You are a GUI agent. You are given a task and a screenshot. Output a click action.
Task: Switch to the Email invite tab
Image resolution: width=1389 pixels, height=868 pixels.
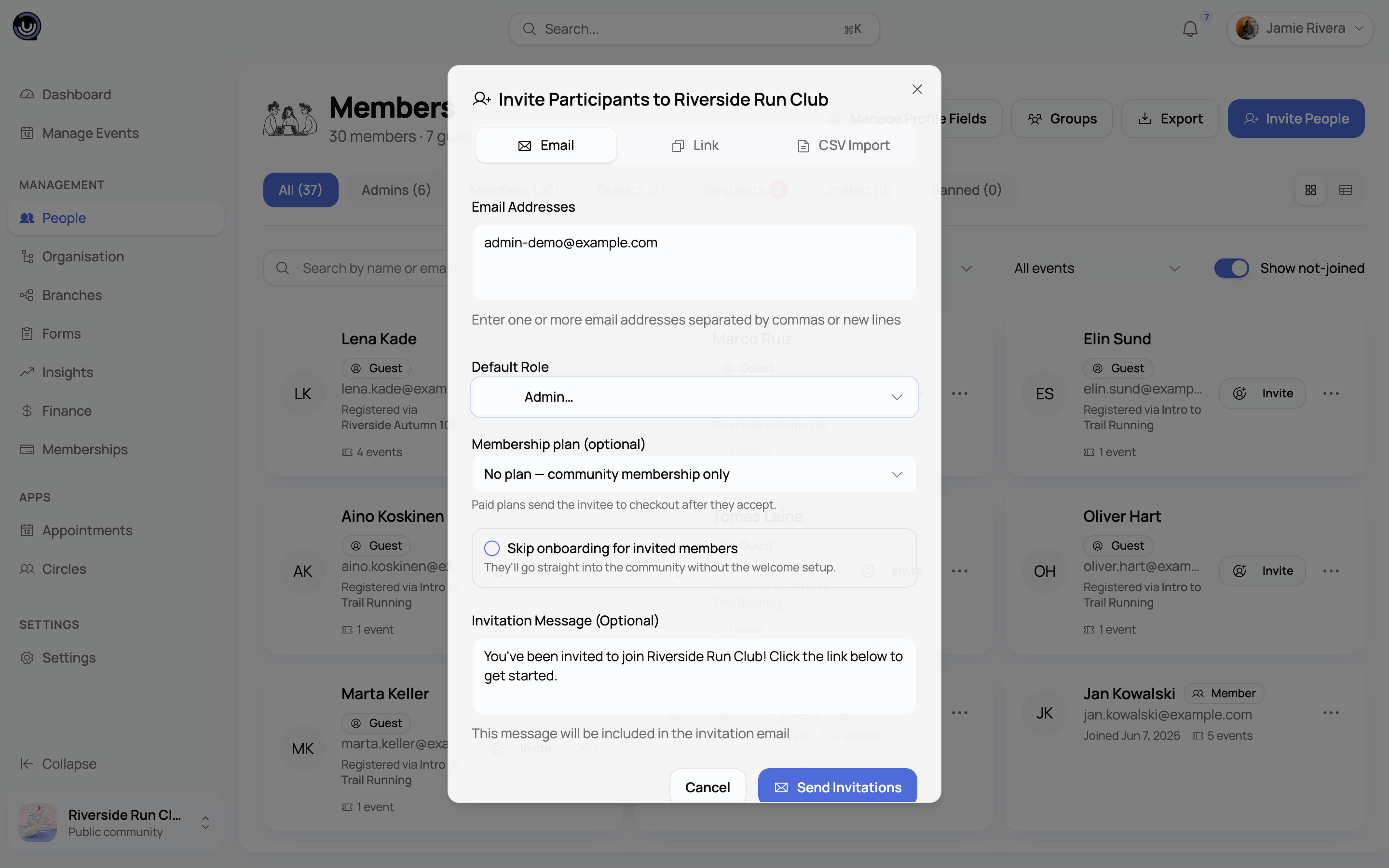545,145
